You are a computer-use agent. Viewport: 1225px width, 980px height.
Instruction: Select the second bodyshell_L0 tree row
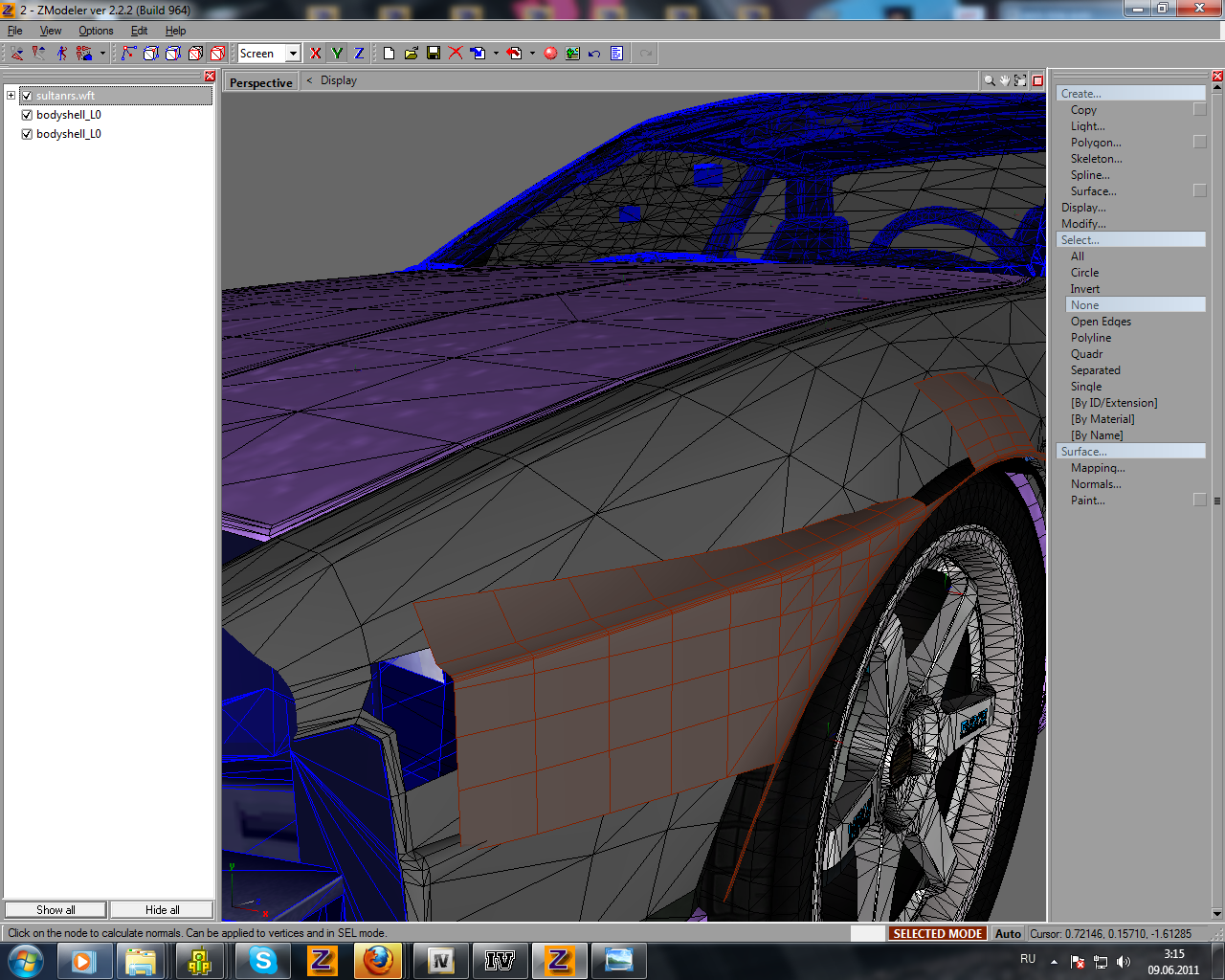click(x=69, y=134)
